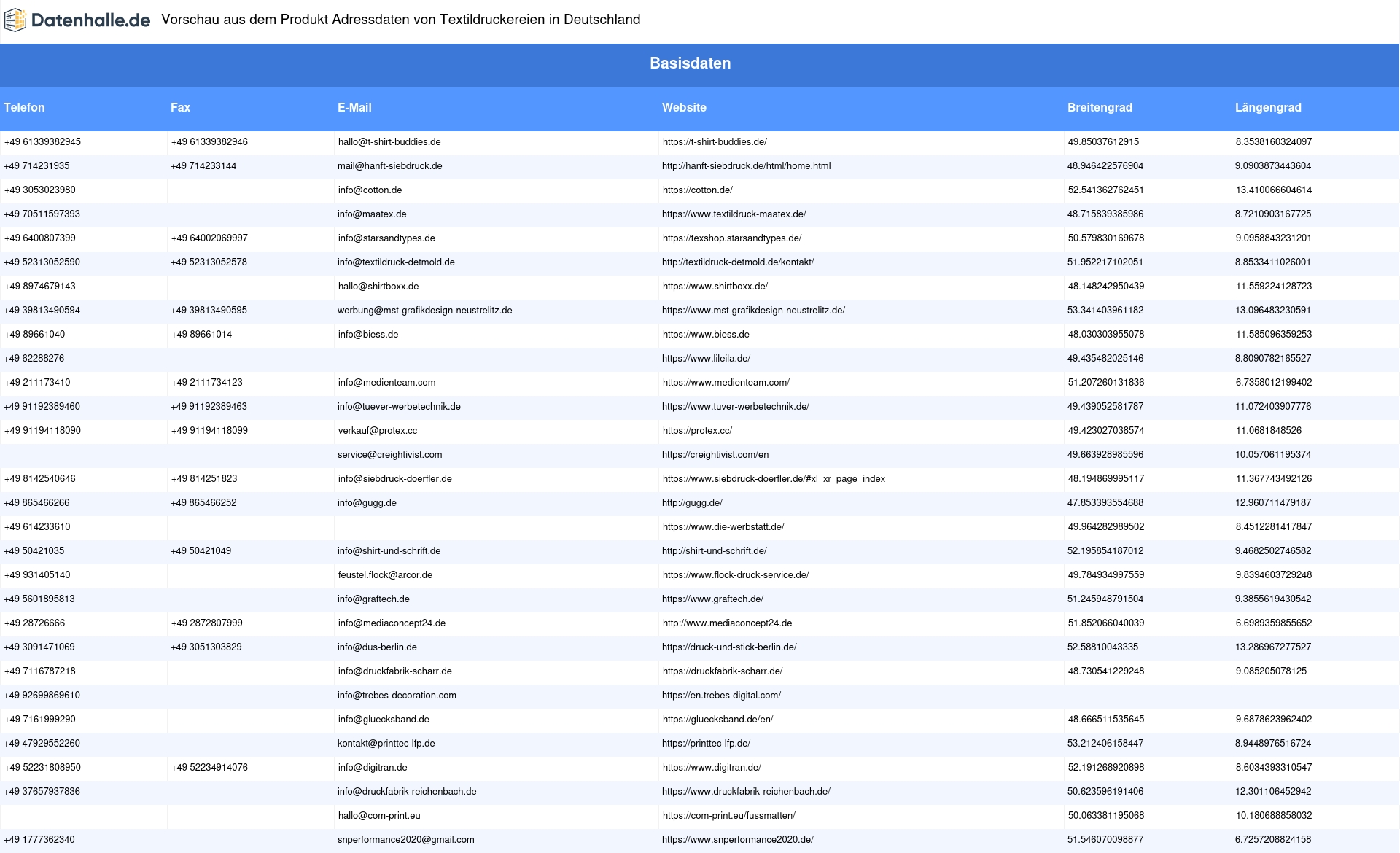Select phone number +49 3053023980
The width and height of the screenshot is (1400, 853).
pyautogui.click(x=39, y=190)
